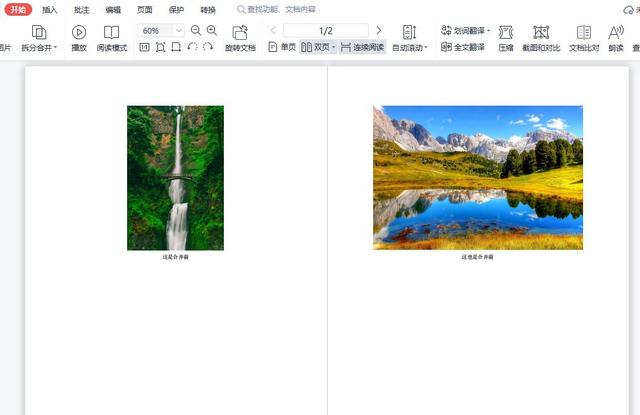The image size is (640, 415).
Task: Rotate page counterclockwise
Action: [x=192, y=47]
